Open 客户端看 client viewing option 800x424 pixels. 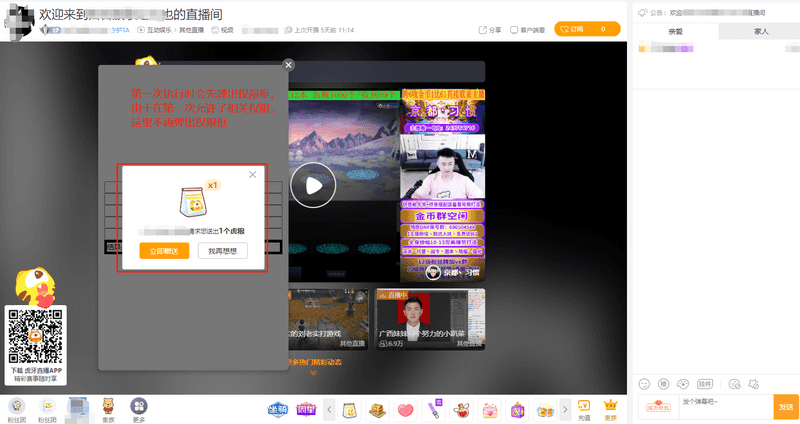(528, 30)
